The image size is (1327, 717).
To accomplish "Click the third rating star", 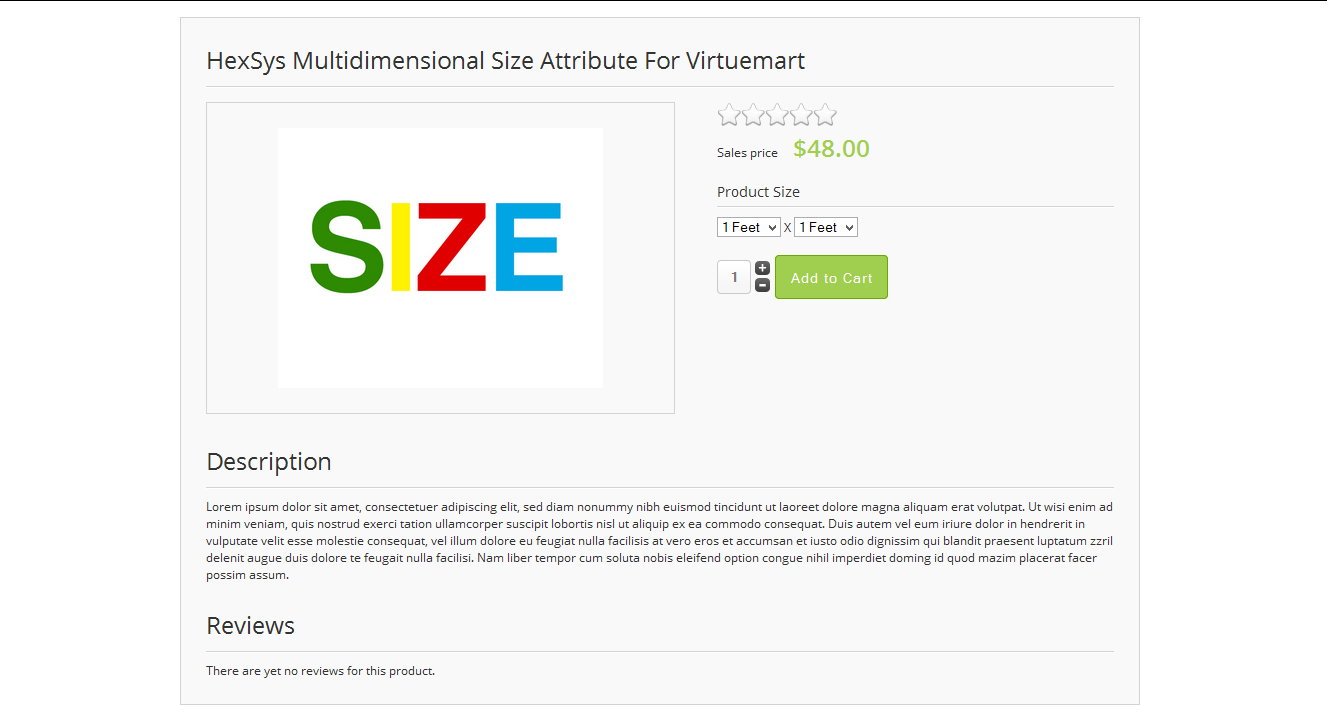I will [777, 115].
